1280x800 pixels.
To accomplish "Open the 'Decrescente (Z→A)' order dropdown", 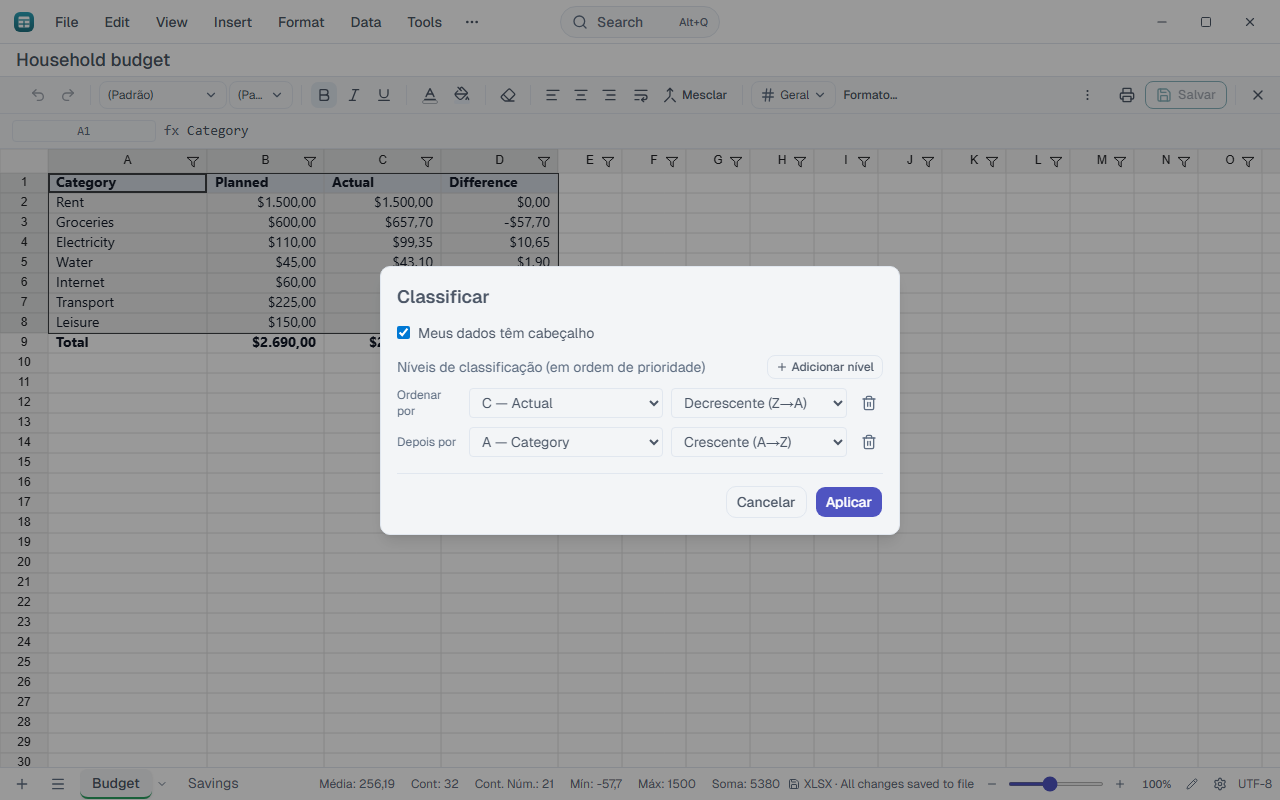I will tap(759, 403).
